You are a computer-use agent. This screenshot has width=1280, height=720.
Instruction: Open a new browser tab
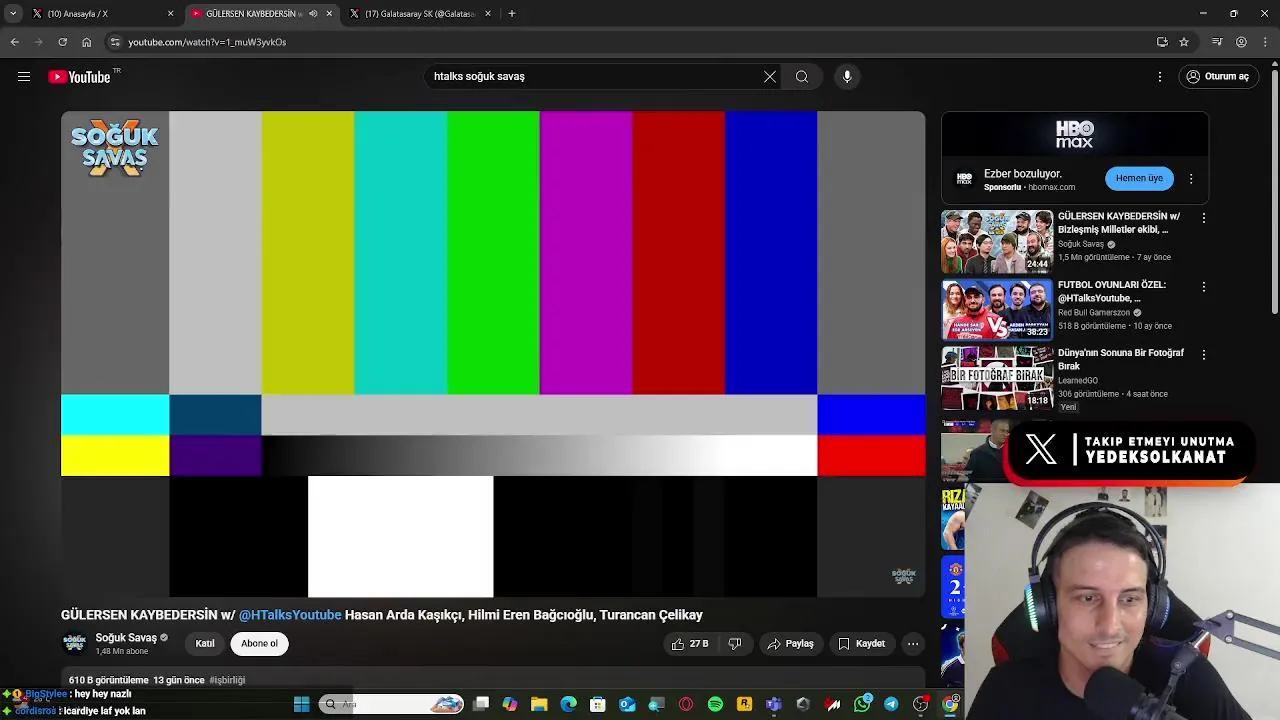click(x=512, y=14)
